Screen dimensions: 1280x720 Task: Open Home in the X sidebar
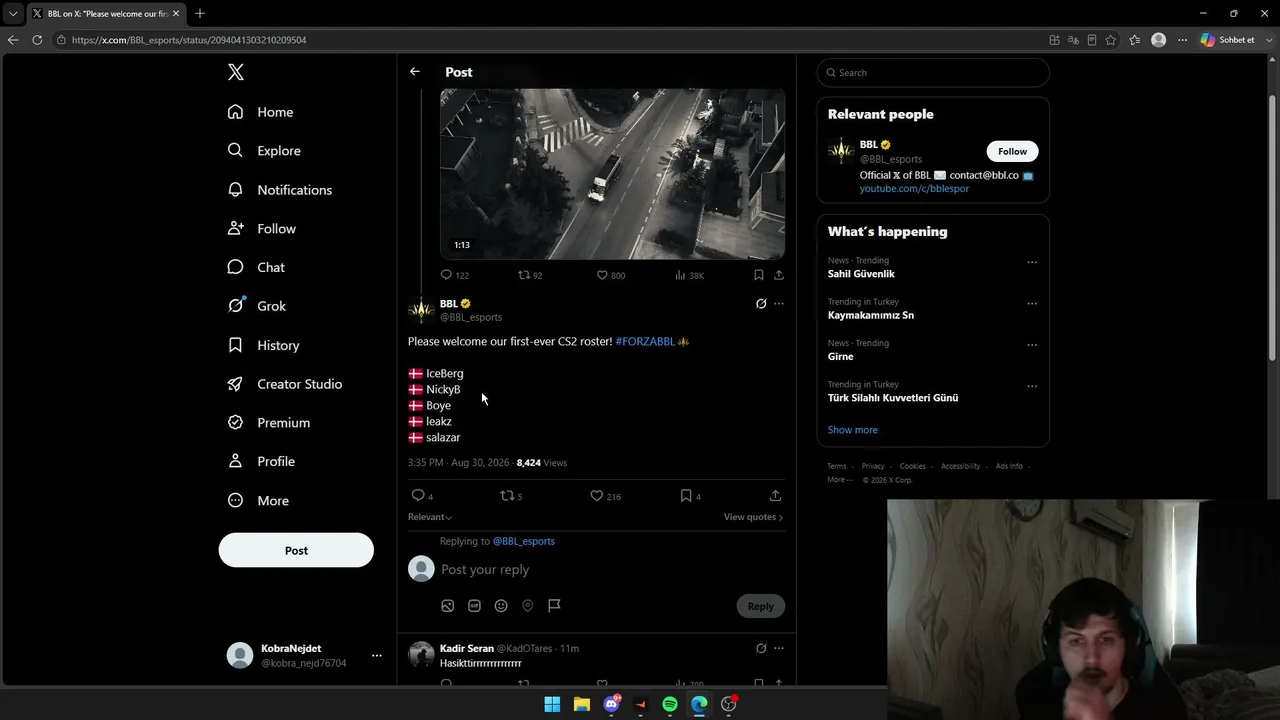coord(260,112)
